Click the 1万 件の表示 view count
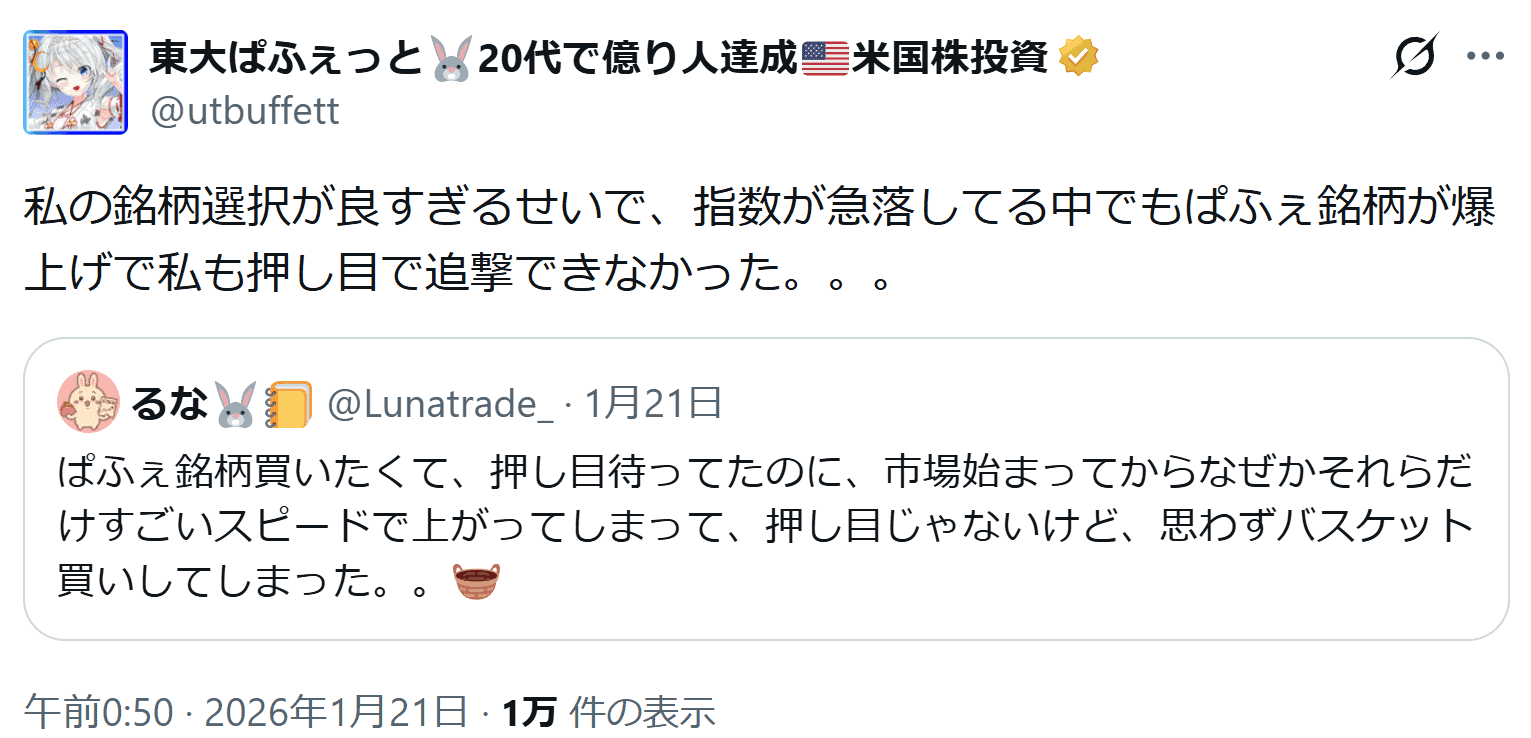Image resolution: width=1531 pixels, height=738 pixels. click(x=608, y=713)
